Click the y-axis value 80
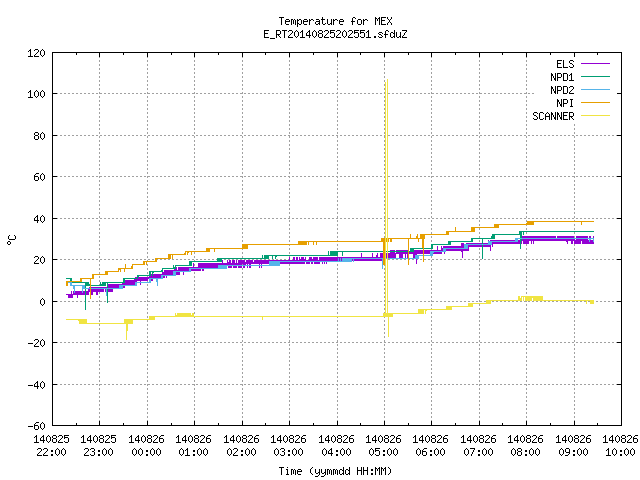The width and height of the screenshot is (640, 480). [40, 136]
